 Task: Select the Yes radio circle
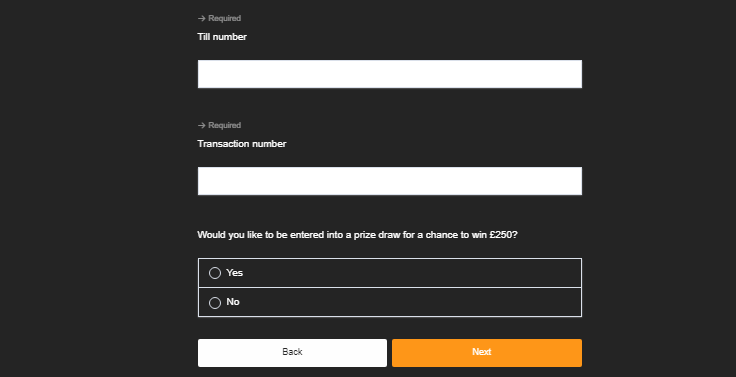pos(215,273)
